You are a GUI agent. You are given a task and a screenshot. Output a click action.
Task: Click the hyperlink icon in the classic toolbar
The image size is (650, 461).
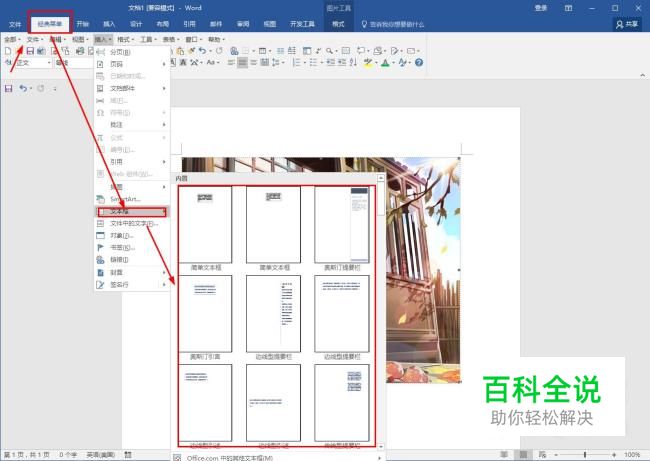[234, 51]
